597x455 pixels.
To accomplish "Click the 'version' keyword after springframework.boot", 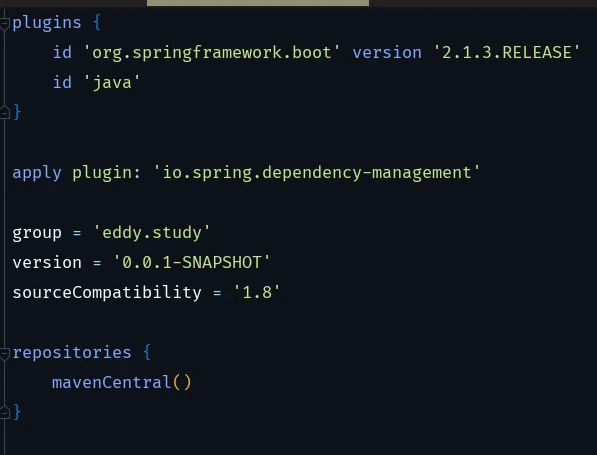I will point(387,53).
